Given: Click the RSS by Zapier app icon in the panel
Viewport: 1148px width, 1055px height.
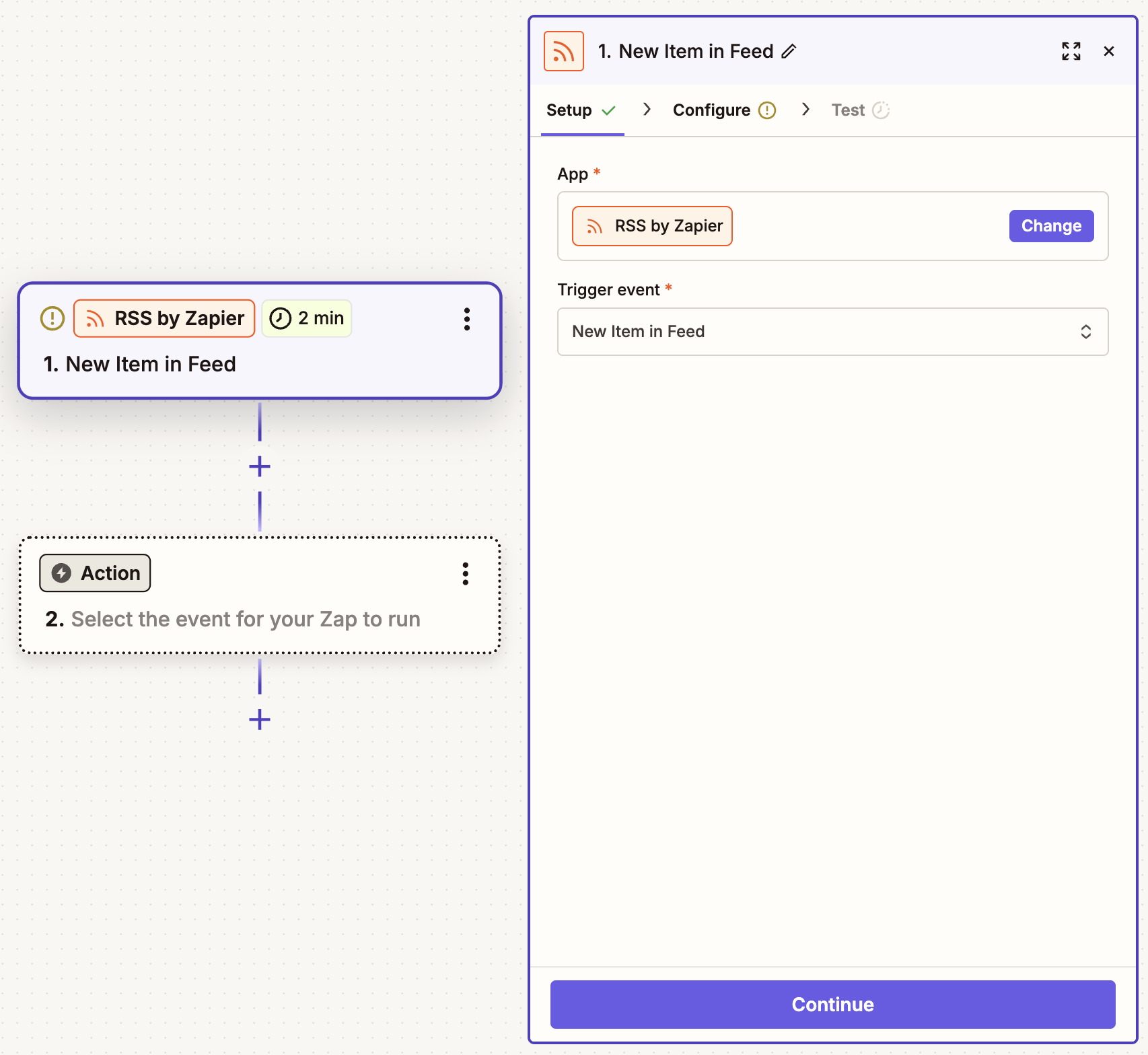Looking at the screenshot, I should [x=563, y=50].
